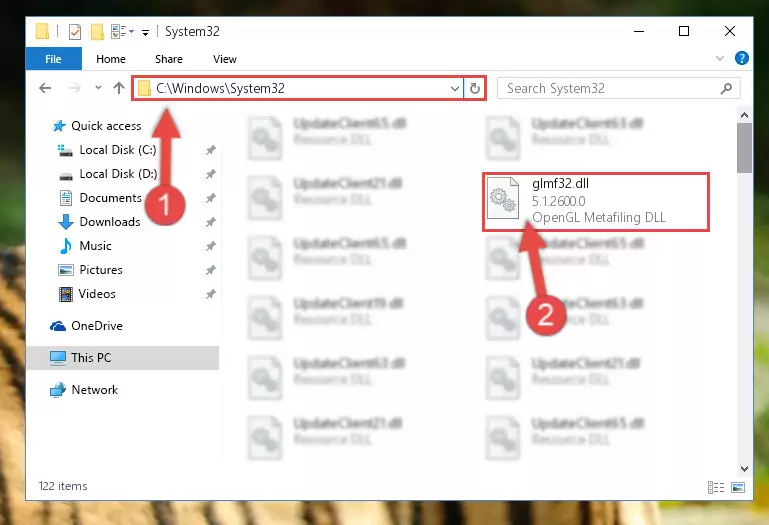
Task: Click the New folder quick access icon
Action: (x=97, y=32)
